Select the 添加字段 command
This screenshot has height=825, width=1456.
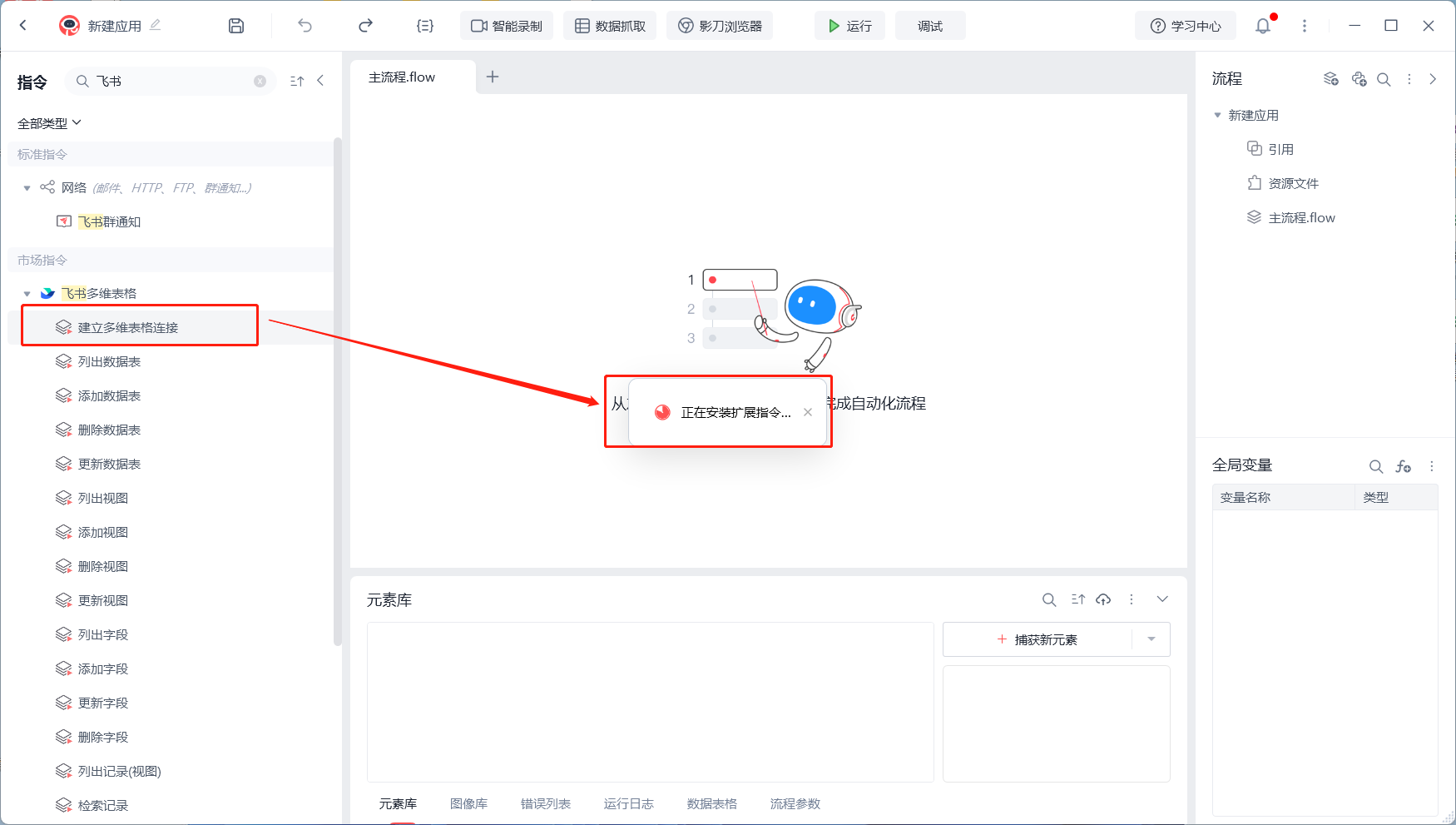pos(103,668)
